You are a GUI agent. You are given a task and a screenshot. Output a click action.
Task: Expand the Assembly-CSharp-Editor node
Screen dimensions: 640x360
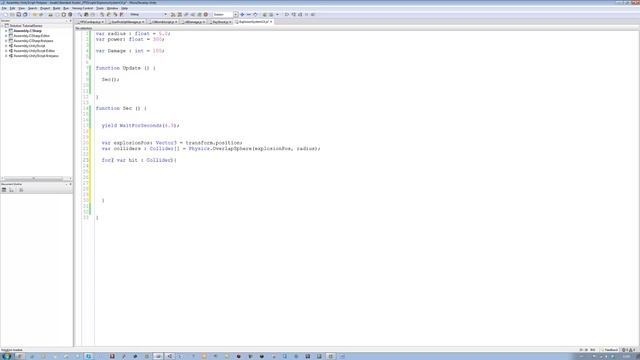pyautogui.click(x=6, y=36)
